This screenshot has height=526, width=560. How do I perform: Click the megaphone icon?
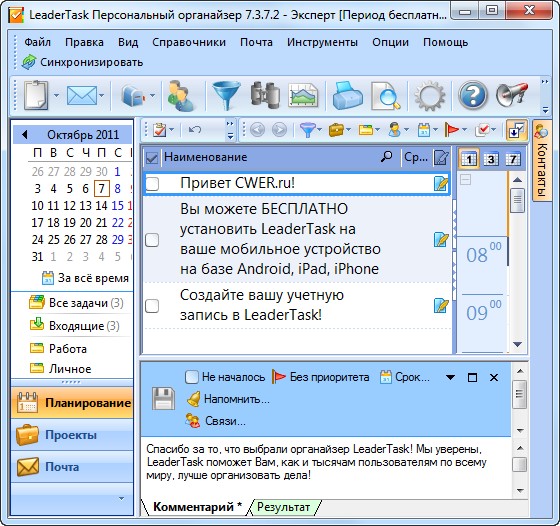point(511,95)
